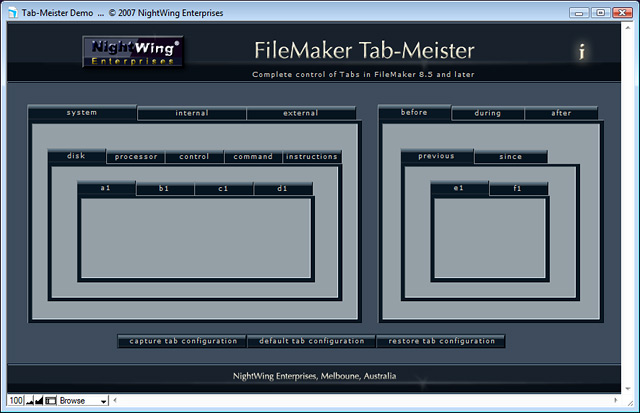Select the command tab
Image resolution: width=640 pixels, height=413 pixels.
click(253, 157)
